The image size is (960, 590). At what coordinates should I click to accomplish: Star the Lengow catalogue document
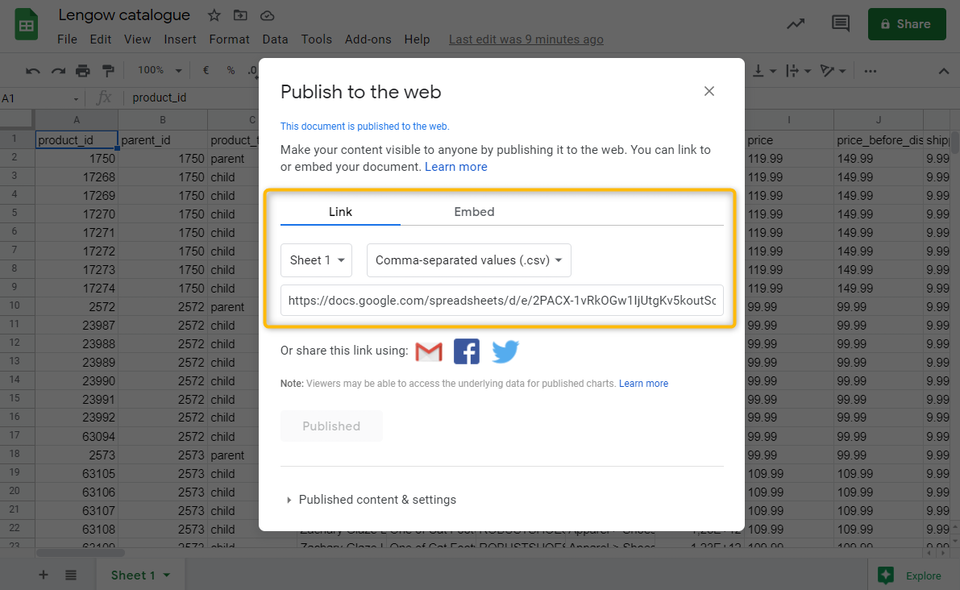pos(214,15)
